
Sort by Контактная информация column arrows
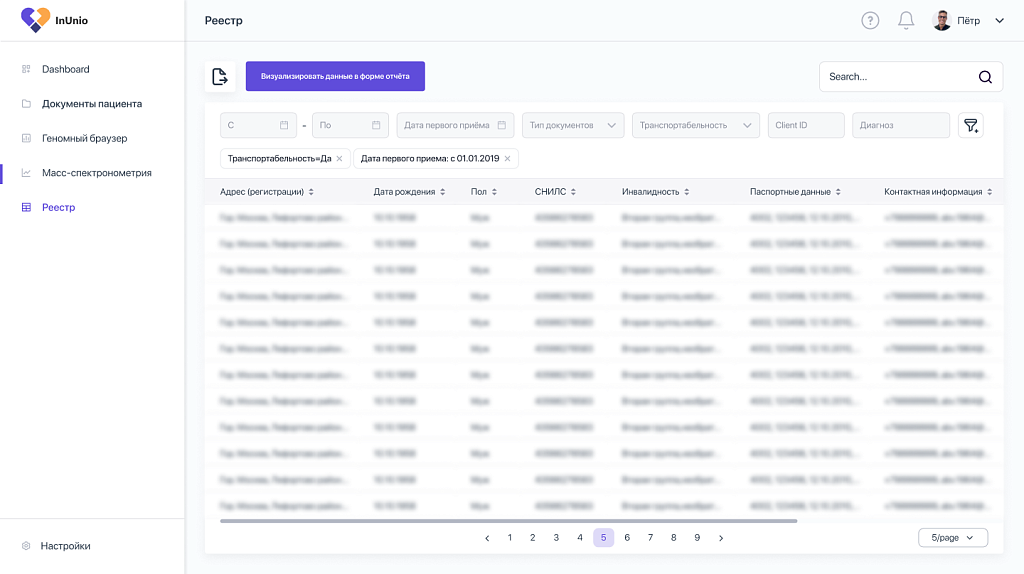click(x=990, y=192)
